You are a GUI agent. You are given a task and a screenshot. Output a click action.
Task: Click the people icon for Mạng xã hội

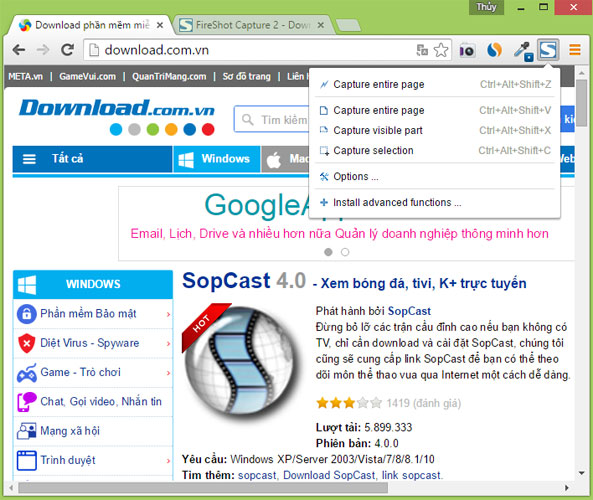tap(26, 431)
